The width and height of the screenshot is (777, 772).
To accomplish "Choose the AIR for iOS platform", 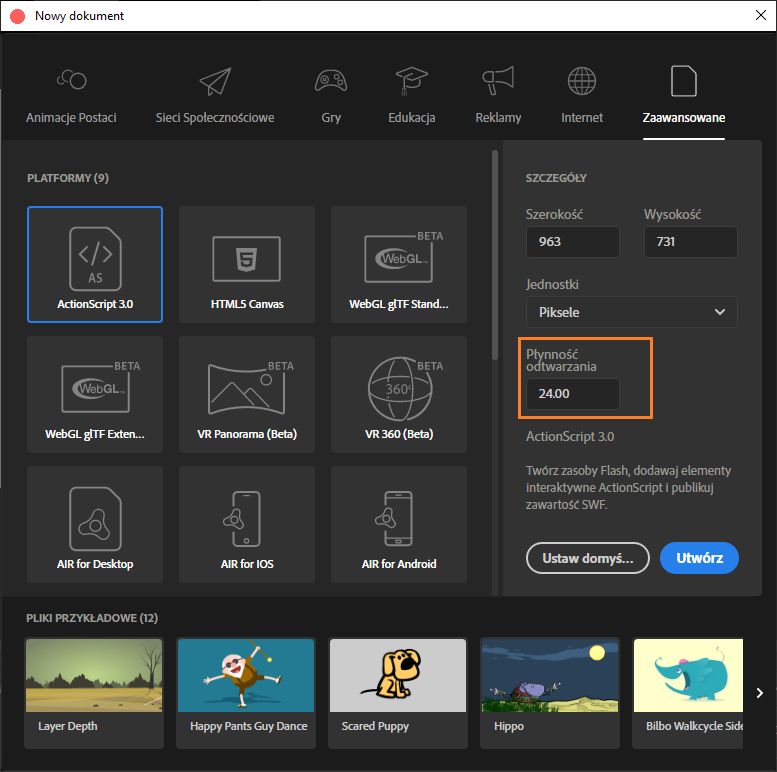I will pyautogui.click(x=247, y=524).
